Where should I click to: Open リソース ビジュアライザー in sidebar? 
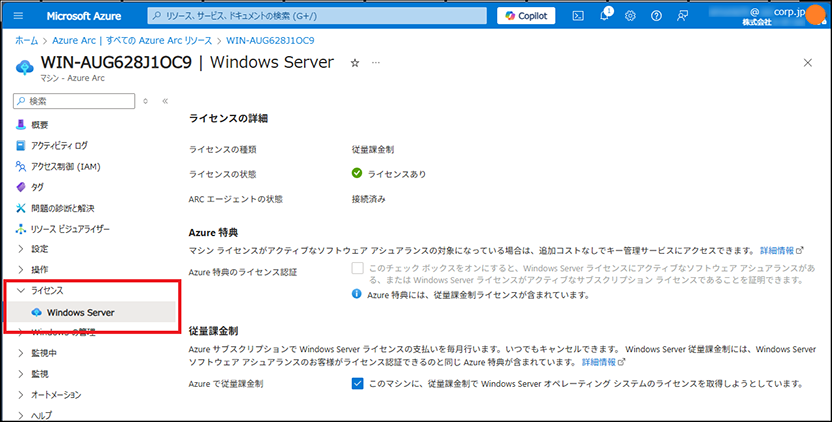tap(70, 229)
